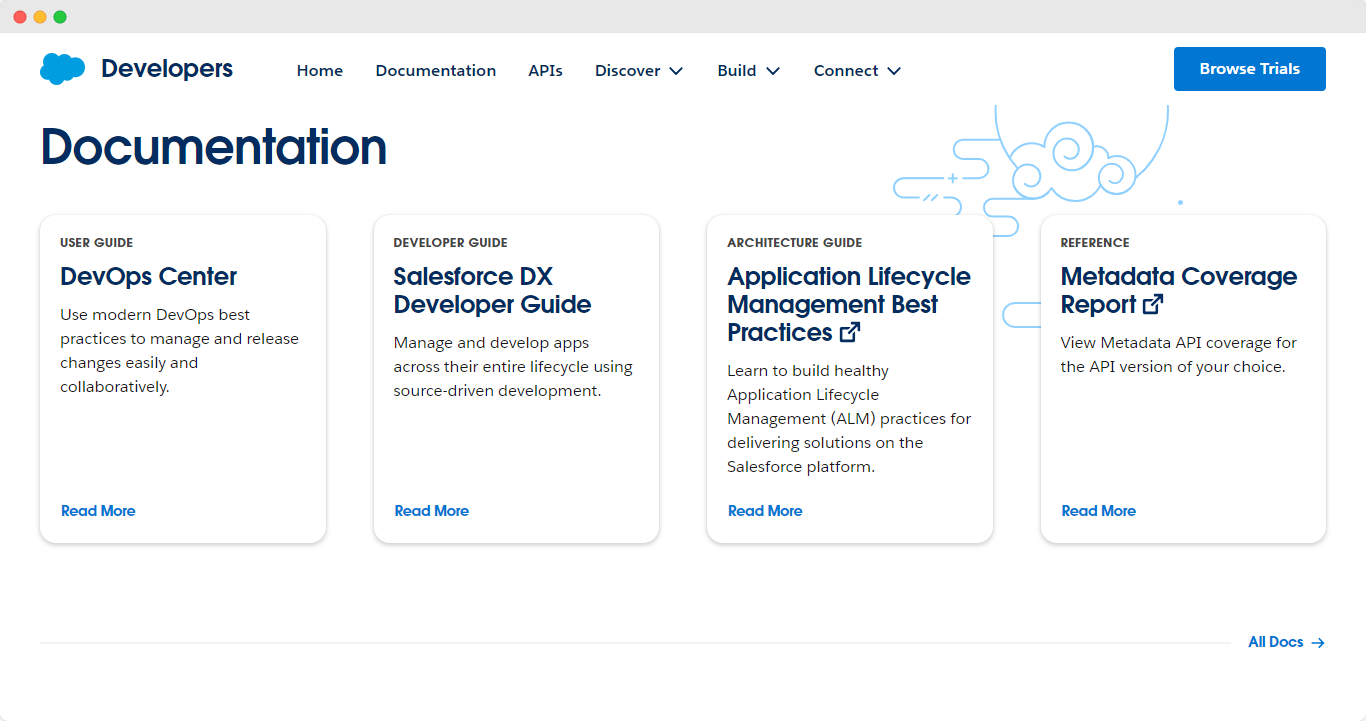Expand the Connect menu chevron
Viewport: 1366px width, 721px height.
[x=894, y=71]
